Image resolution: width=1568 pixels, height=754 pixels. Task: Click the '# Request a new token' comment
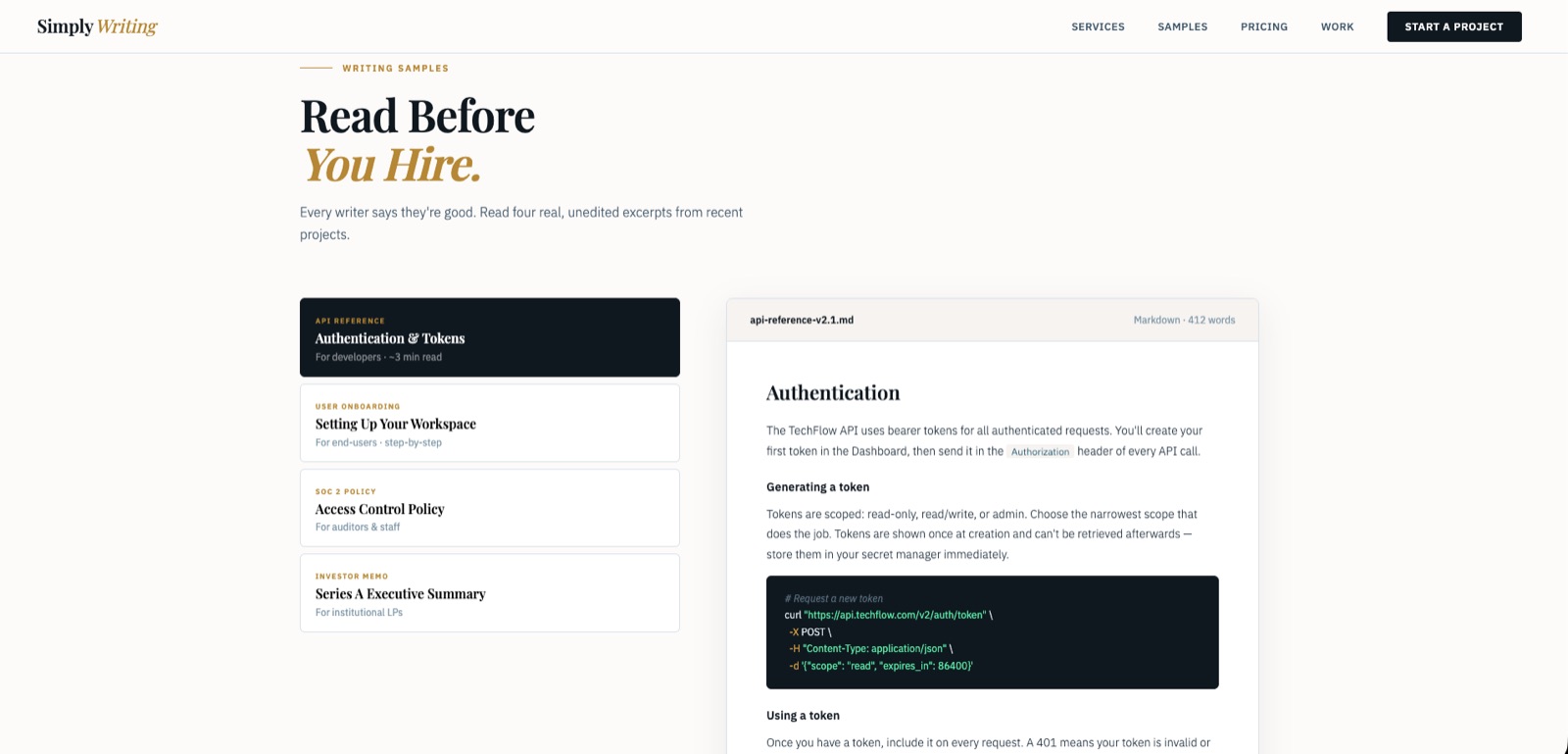tap(833, 598)
